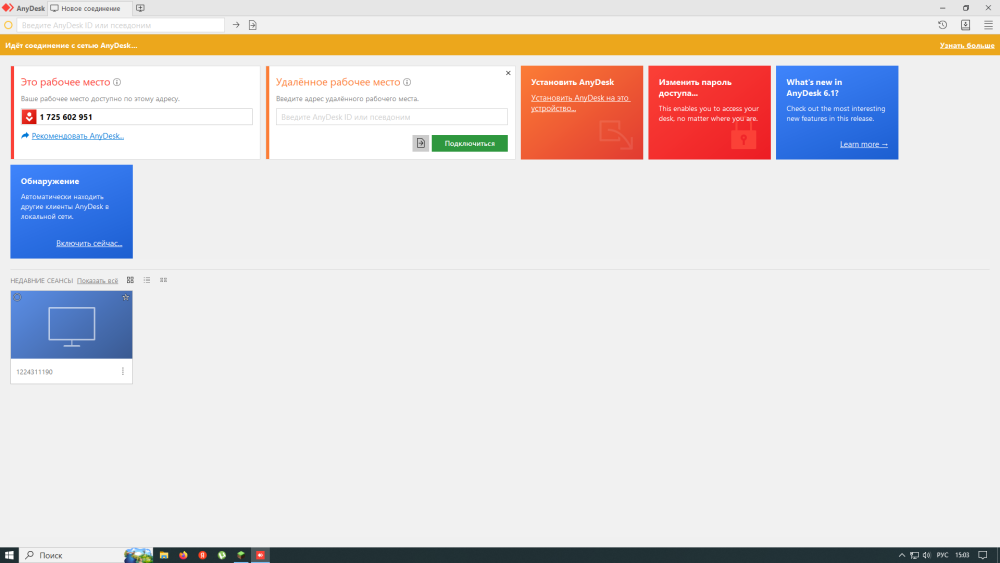Click file transfer button beside Подключиться
Viewport: 1000px width, 563px height.
(420, 143)
